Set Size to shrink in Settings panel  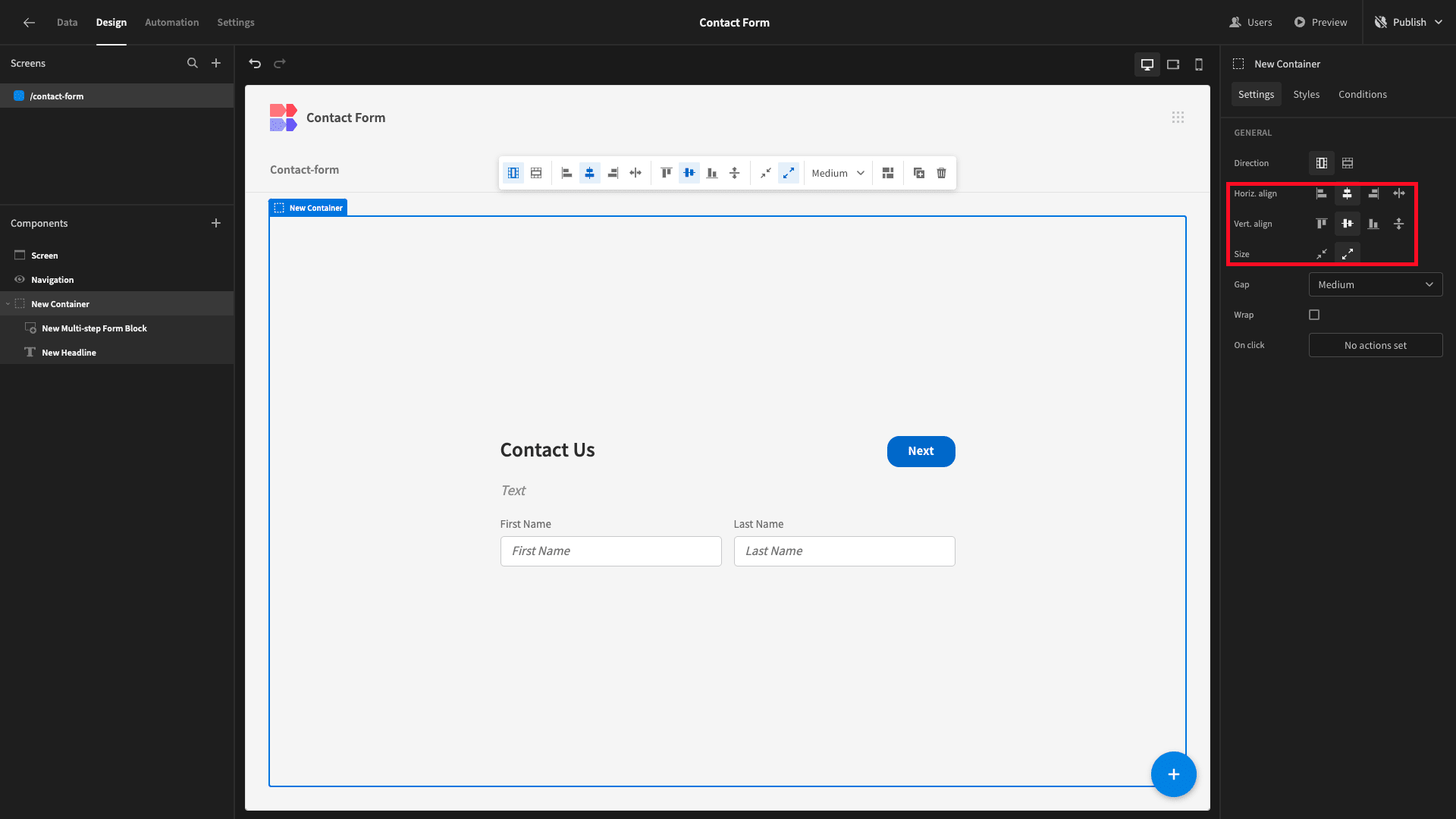1322,254
